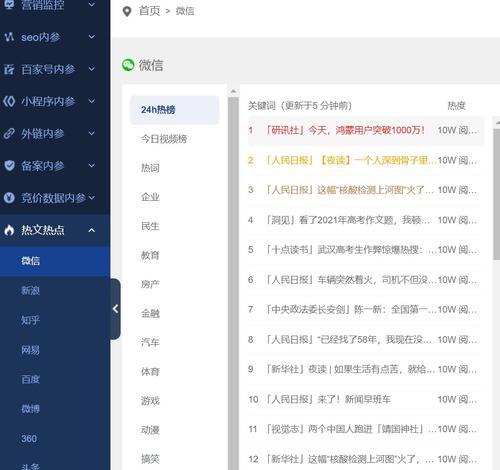Click the 热文热点 flame icon

tap(9, 230)
